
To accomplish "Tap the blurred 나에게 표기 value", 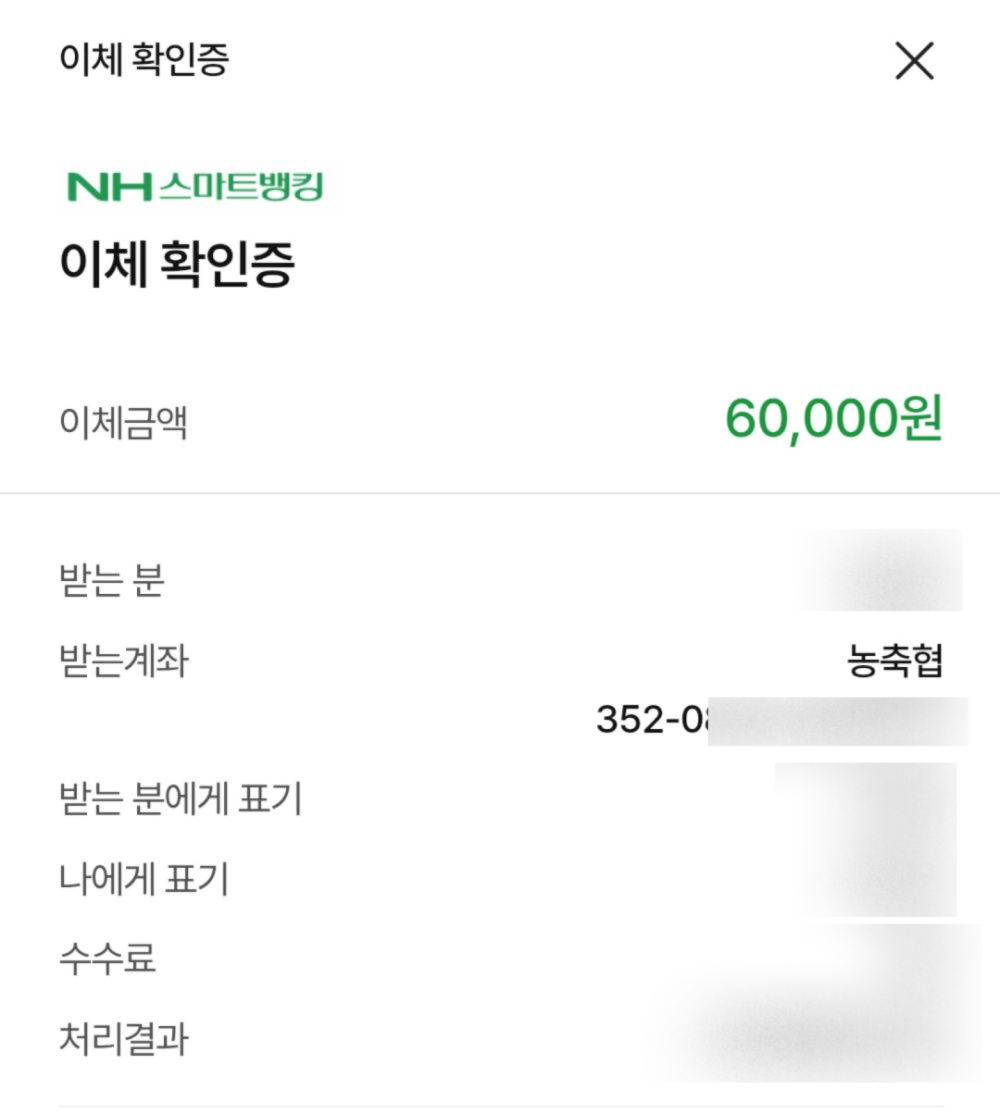I will (x=877, y=879).
